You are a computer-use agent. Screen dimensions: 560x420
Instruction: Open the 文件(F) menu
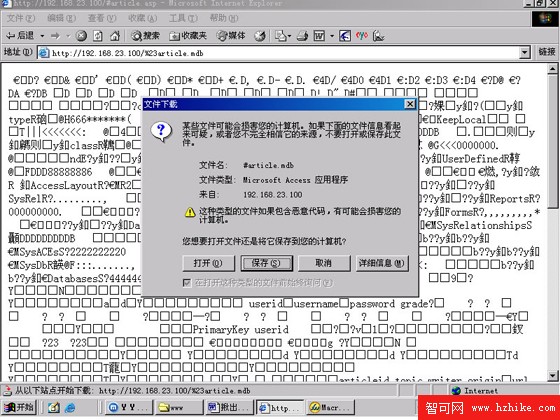[x=21, y=18]
